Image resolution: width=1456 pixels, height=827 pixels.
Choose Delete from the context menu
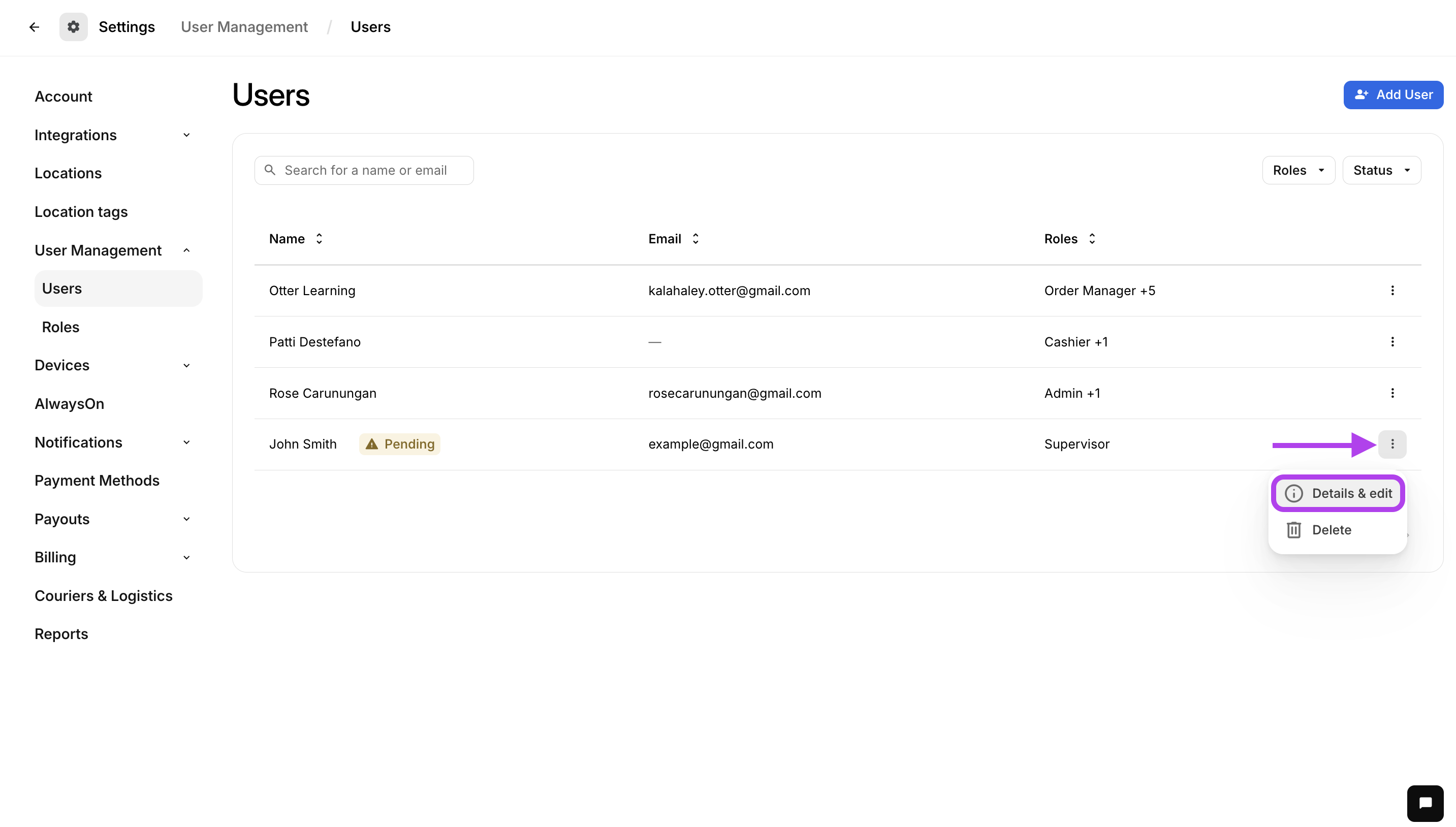coord(1332,529)
